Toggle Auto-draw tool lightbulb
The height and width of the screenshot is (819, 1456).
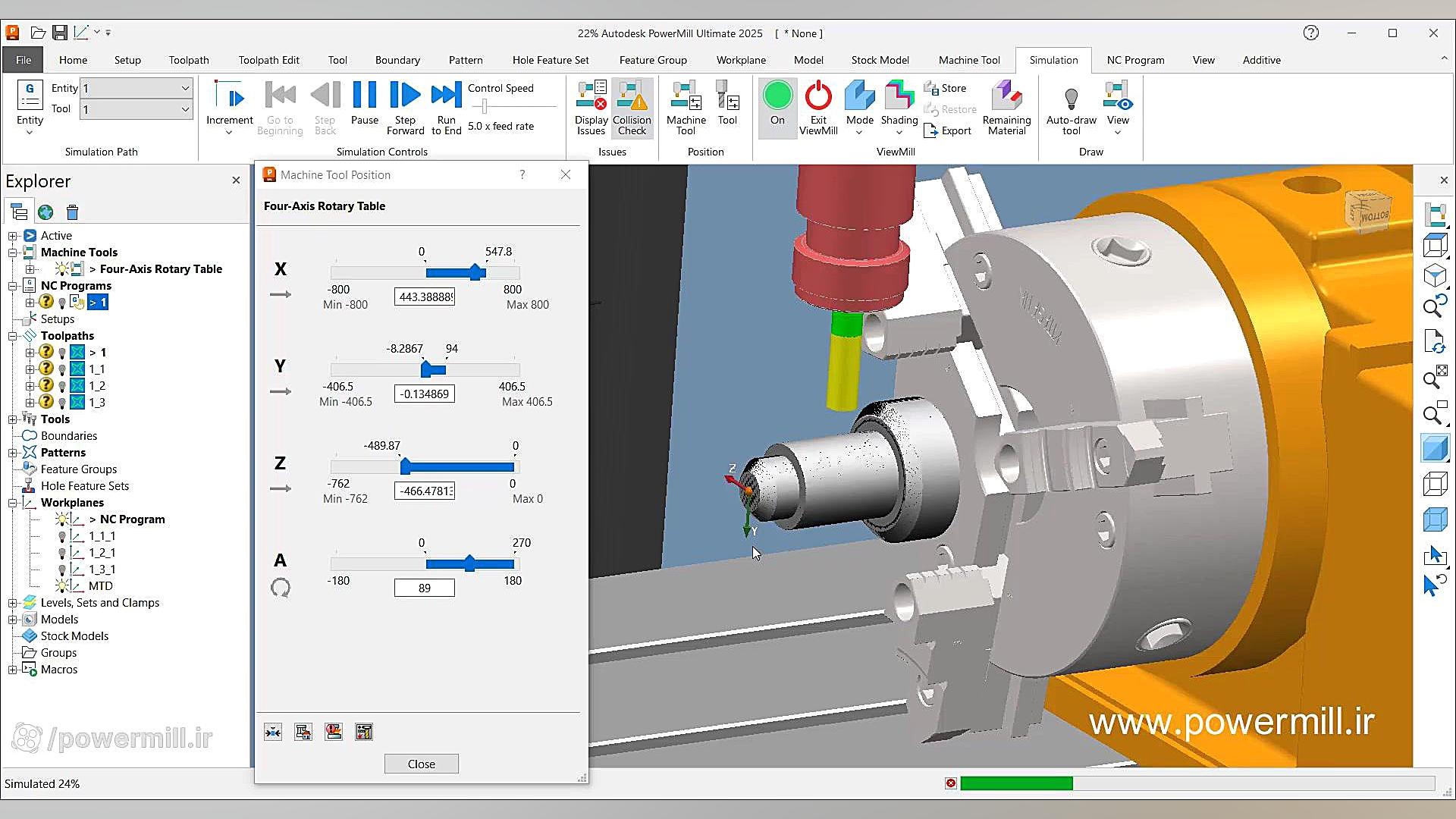click(x=1071, y=108)
